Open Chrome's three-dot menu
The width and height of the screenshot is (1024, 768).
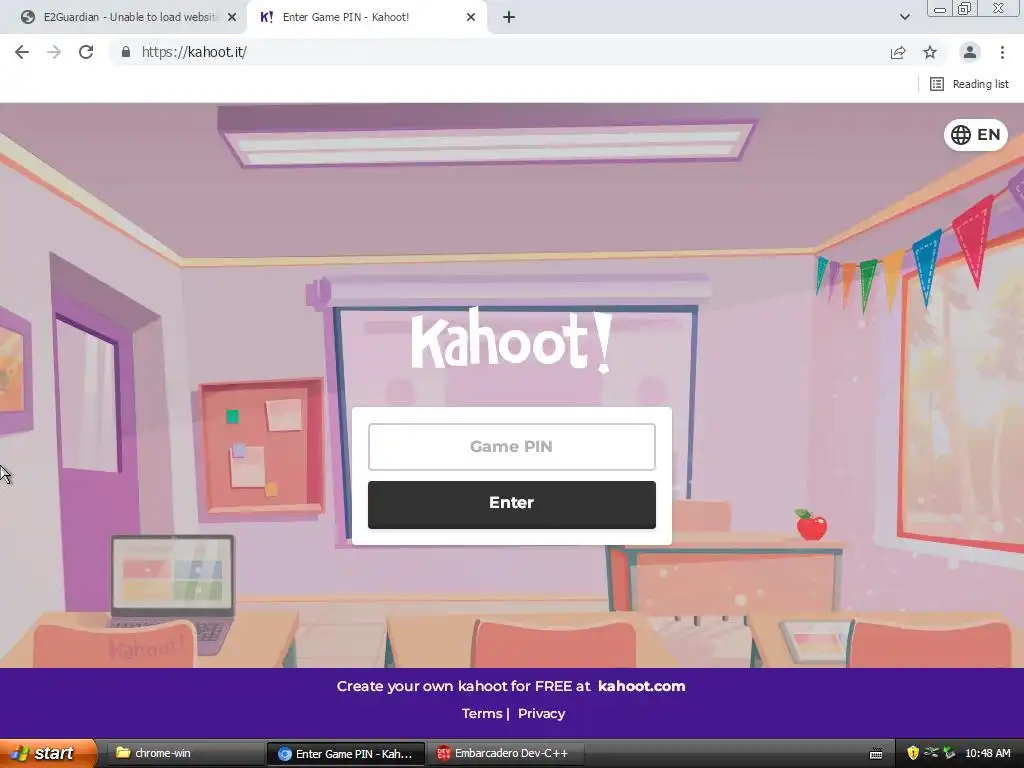coord(1002,52)
